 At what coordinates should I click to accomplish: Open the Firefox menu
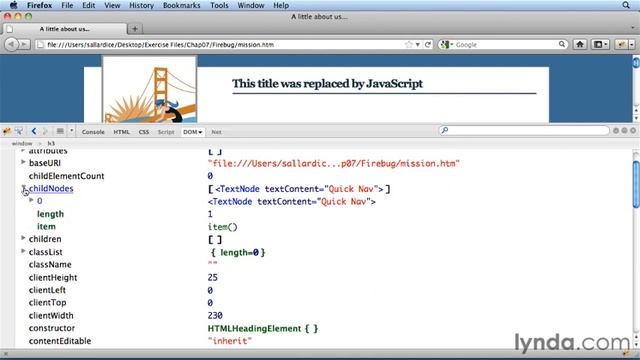39,5
